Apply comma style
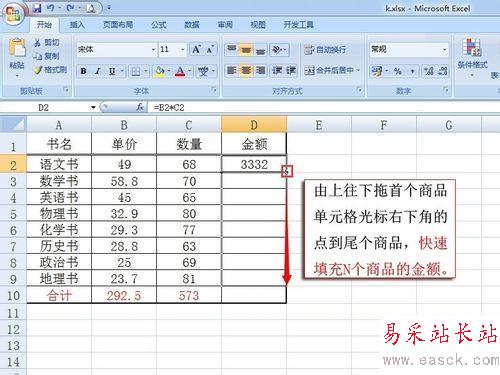500x375 pixels. 412,71
